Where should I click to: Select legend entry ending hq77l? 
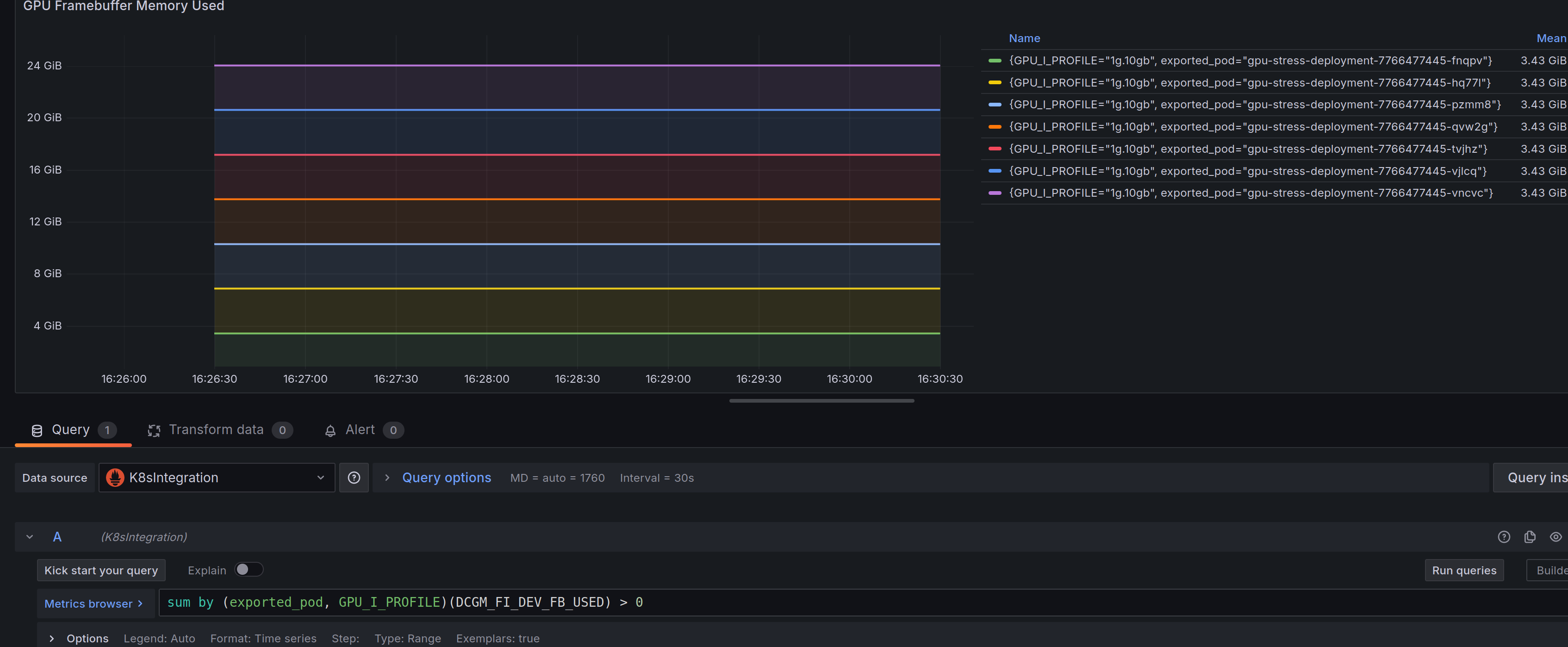pyautogui.click(x=1250, y=82)
